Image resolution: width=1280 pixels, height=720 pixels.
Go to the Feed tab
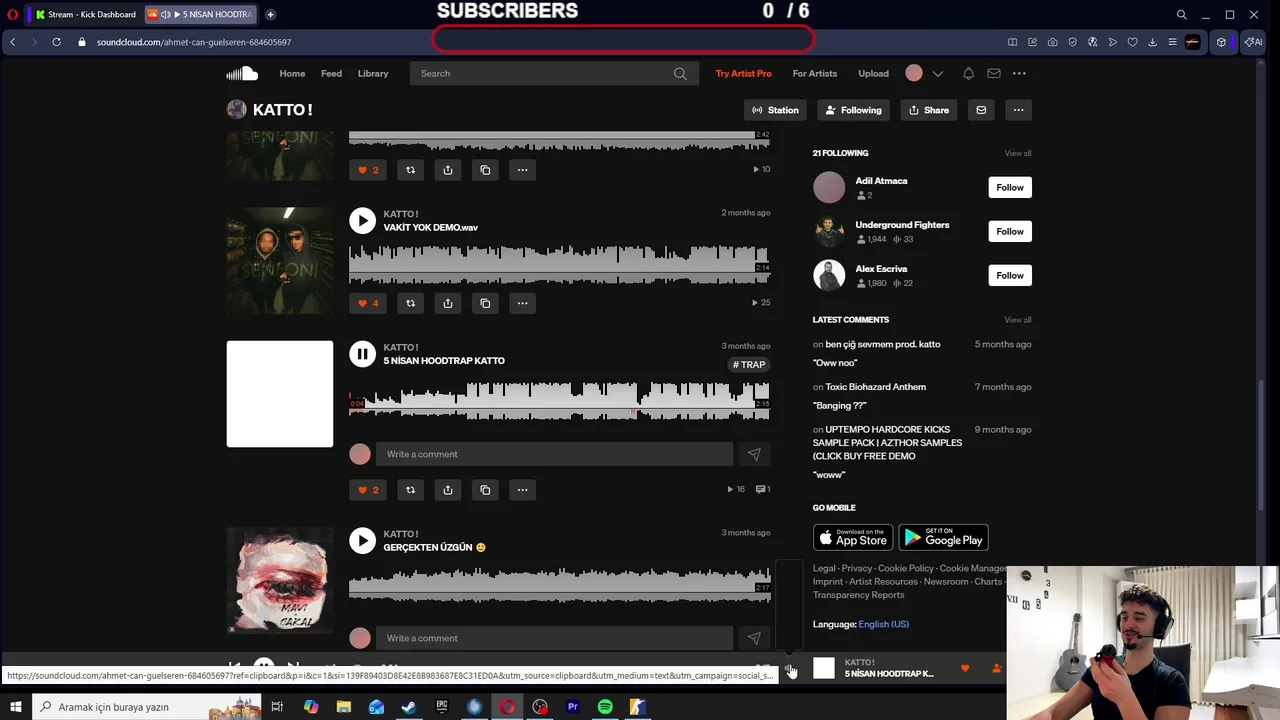pos(331,73)
